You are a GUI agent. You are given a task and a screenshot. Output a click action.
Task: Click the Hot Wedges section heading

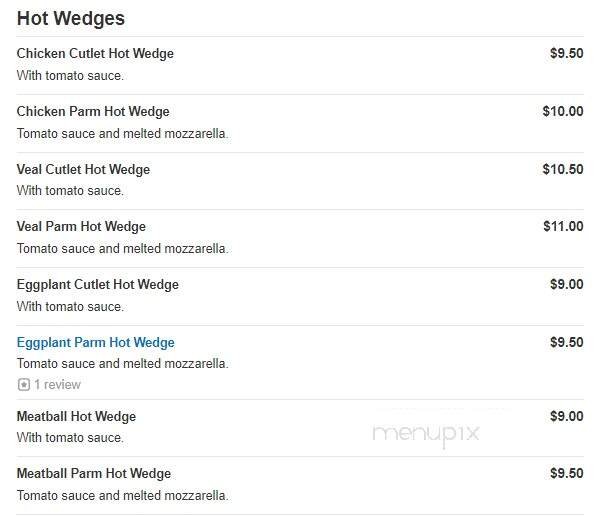[x=71, y=19]
